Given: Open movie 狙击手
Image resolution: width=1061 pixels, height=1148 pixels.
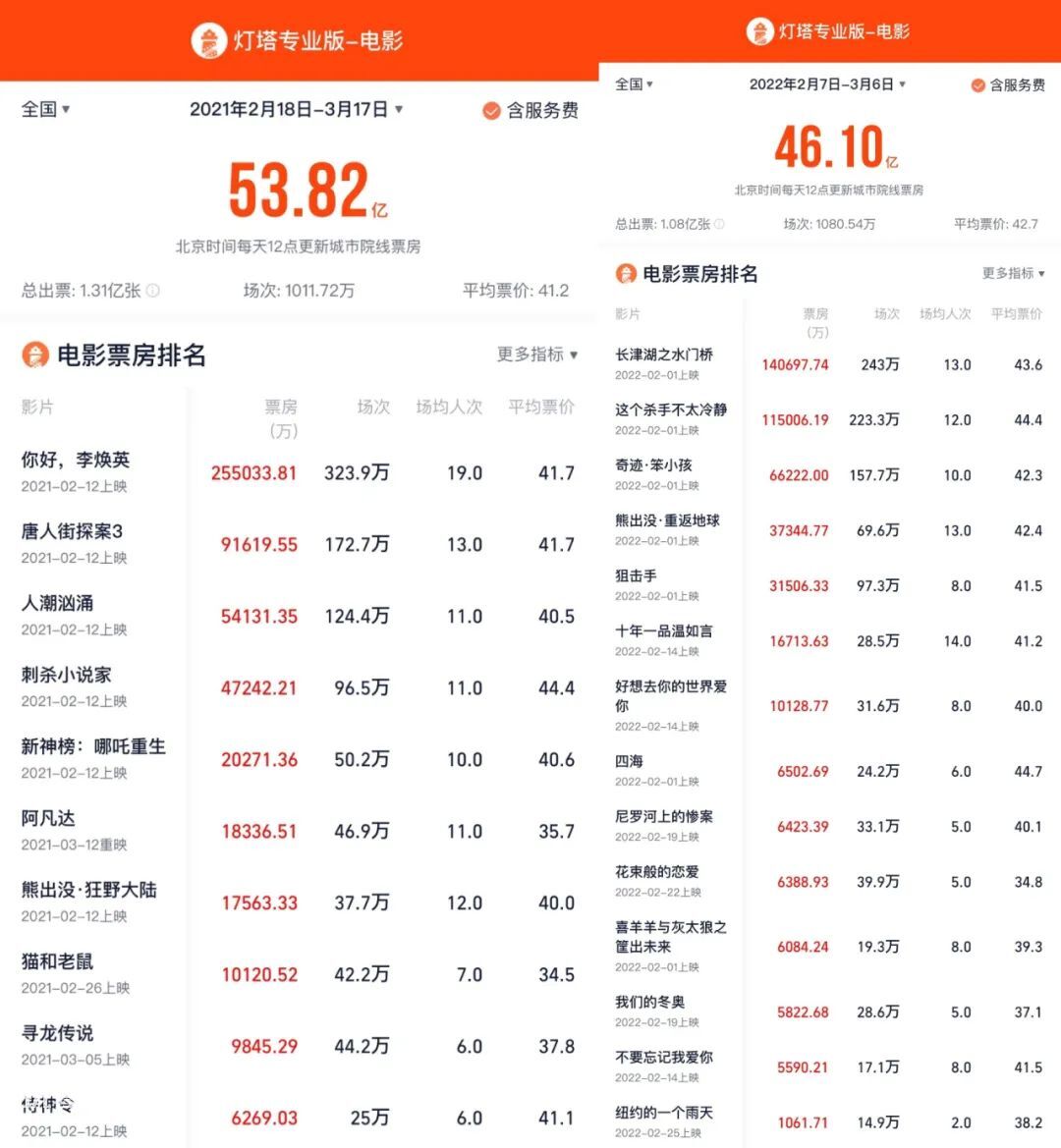Looking at the screenshot, I should coord(636,576).
